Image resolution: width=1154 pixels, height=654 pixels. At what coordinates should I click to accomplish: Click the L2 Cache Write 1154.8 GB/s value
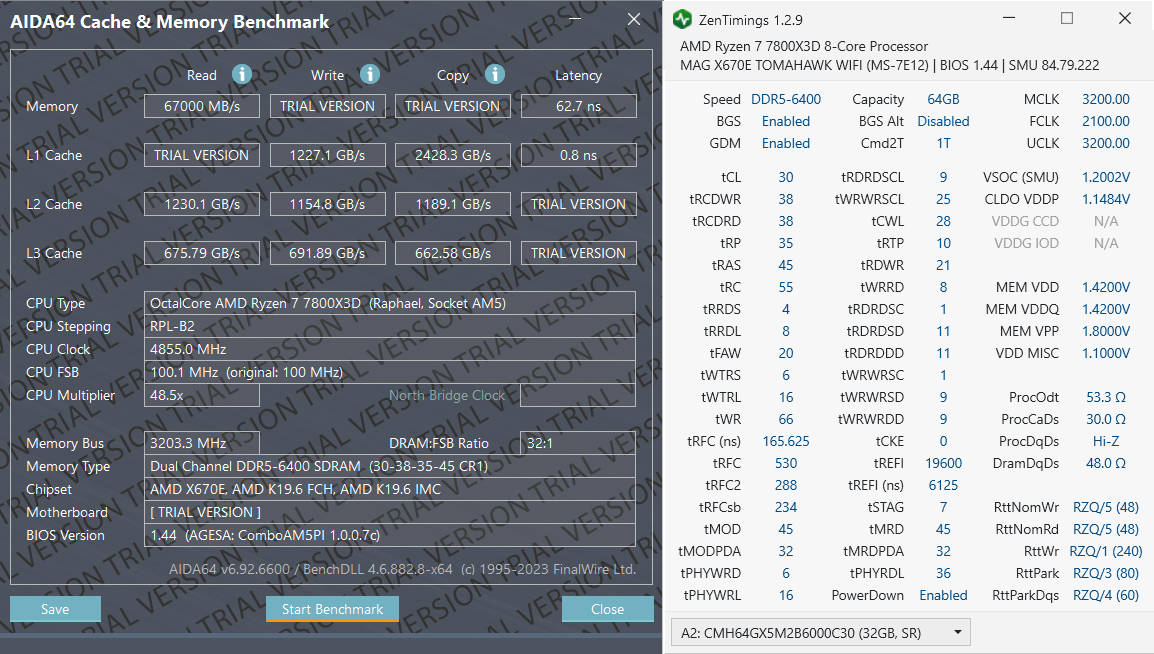[x=328, y=205]
